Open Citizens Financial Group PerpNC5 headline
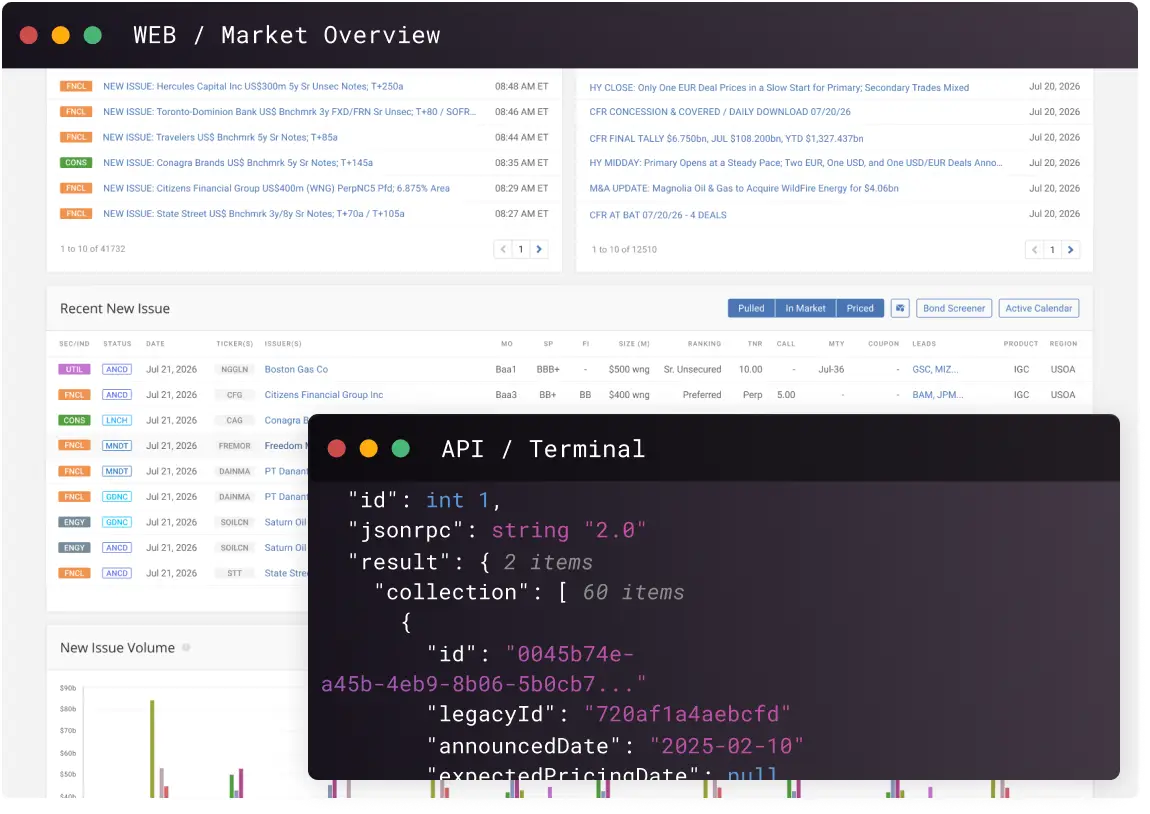 click(278, 189)
